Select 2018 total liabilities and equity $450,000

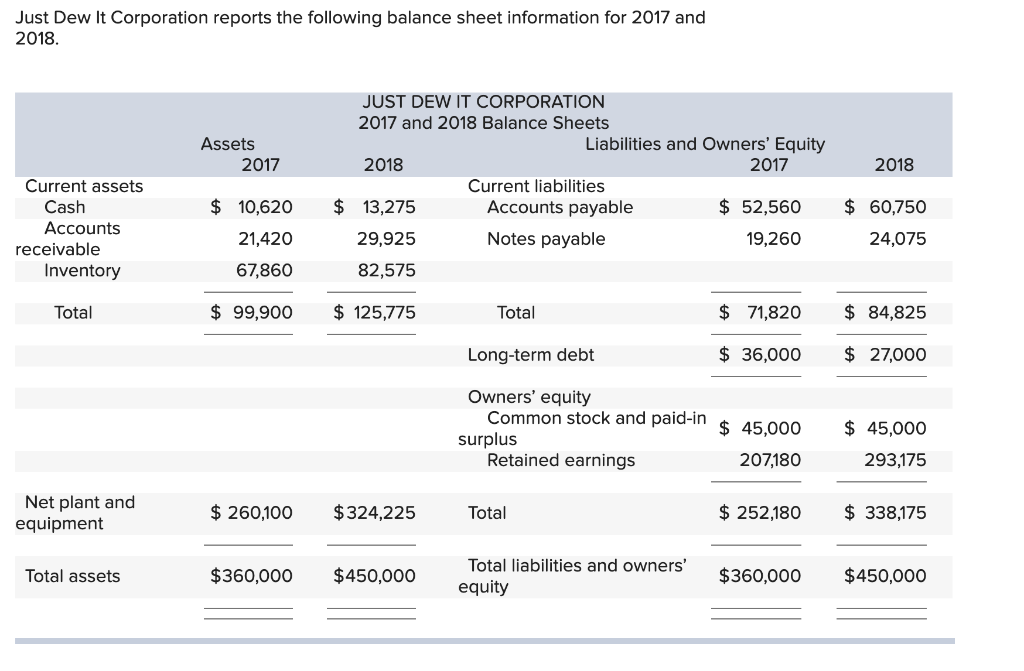[x=885, y=576]
